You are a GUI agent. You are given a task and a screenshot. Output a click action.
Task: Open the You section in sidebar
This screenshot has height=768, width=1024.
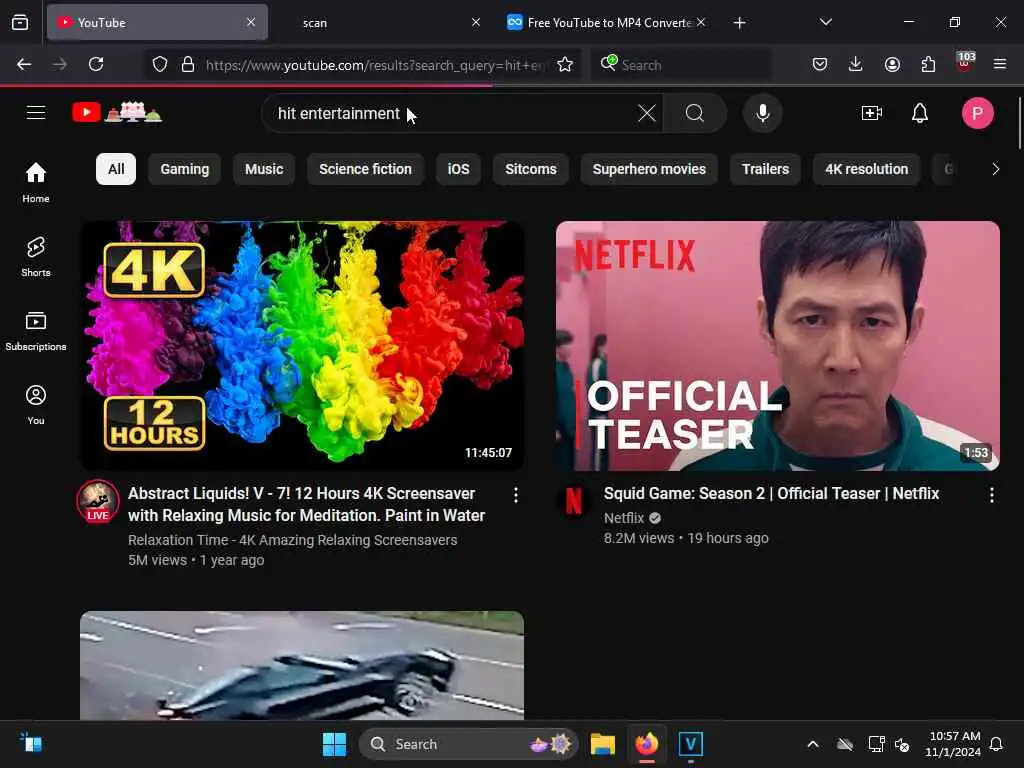pyautogui.click(x=36, y=405)
